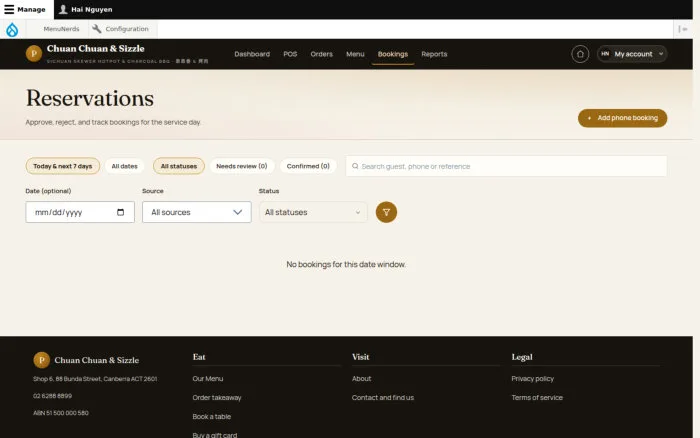Open the All sources dropdown
This screenshot has height=438, width=700.
click(x=196, y=212)
